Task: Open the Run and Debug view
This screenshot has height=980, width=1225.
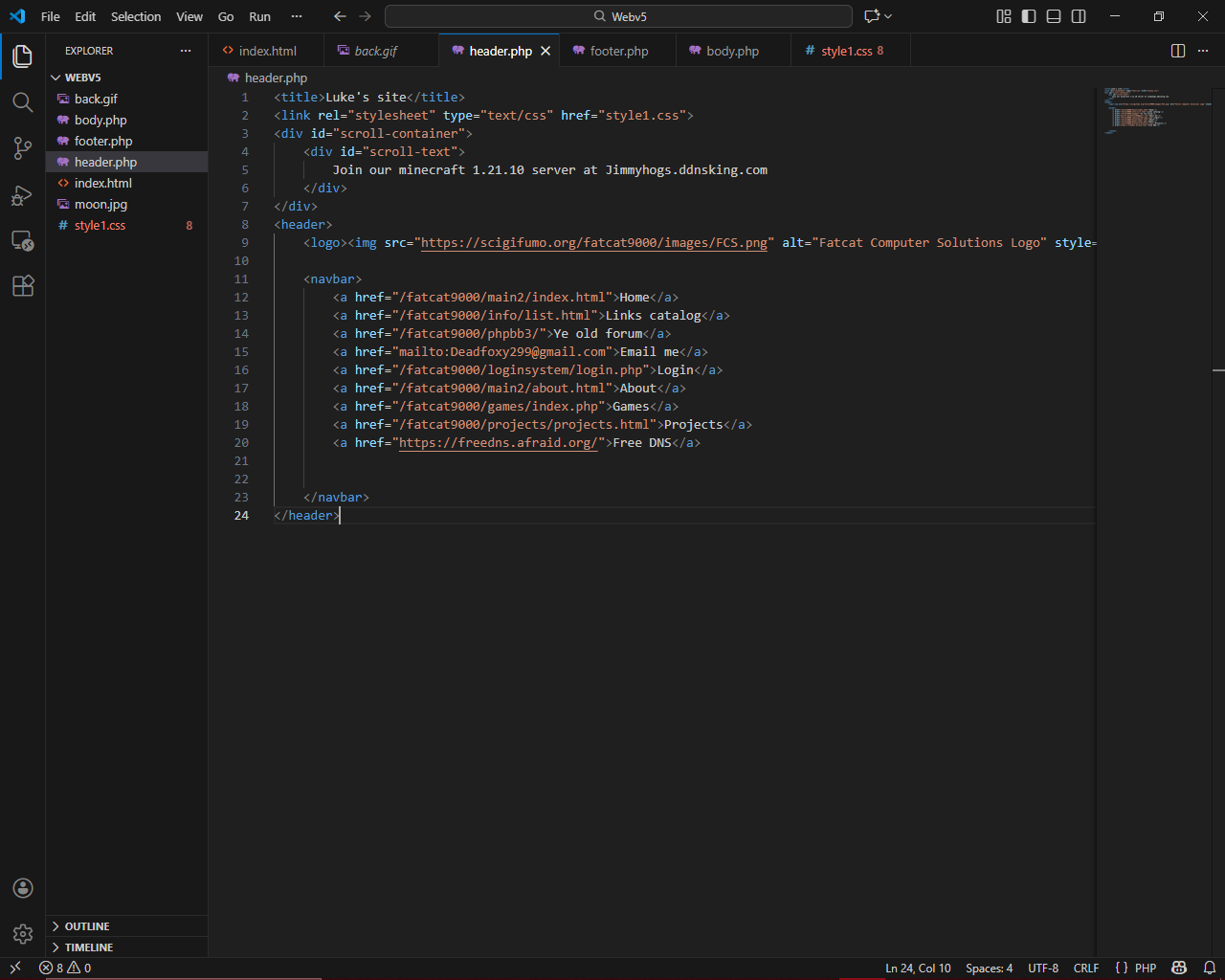Action: pyautogui.click(x=22, y=194)
